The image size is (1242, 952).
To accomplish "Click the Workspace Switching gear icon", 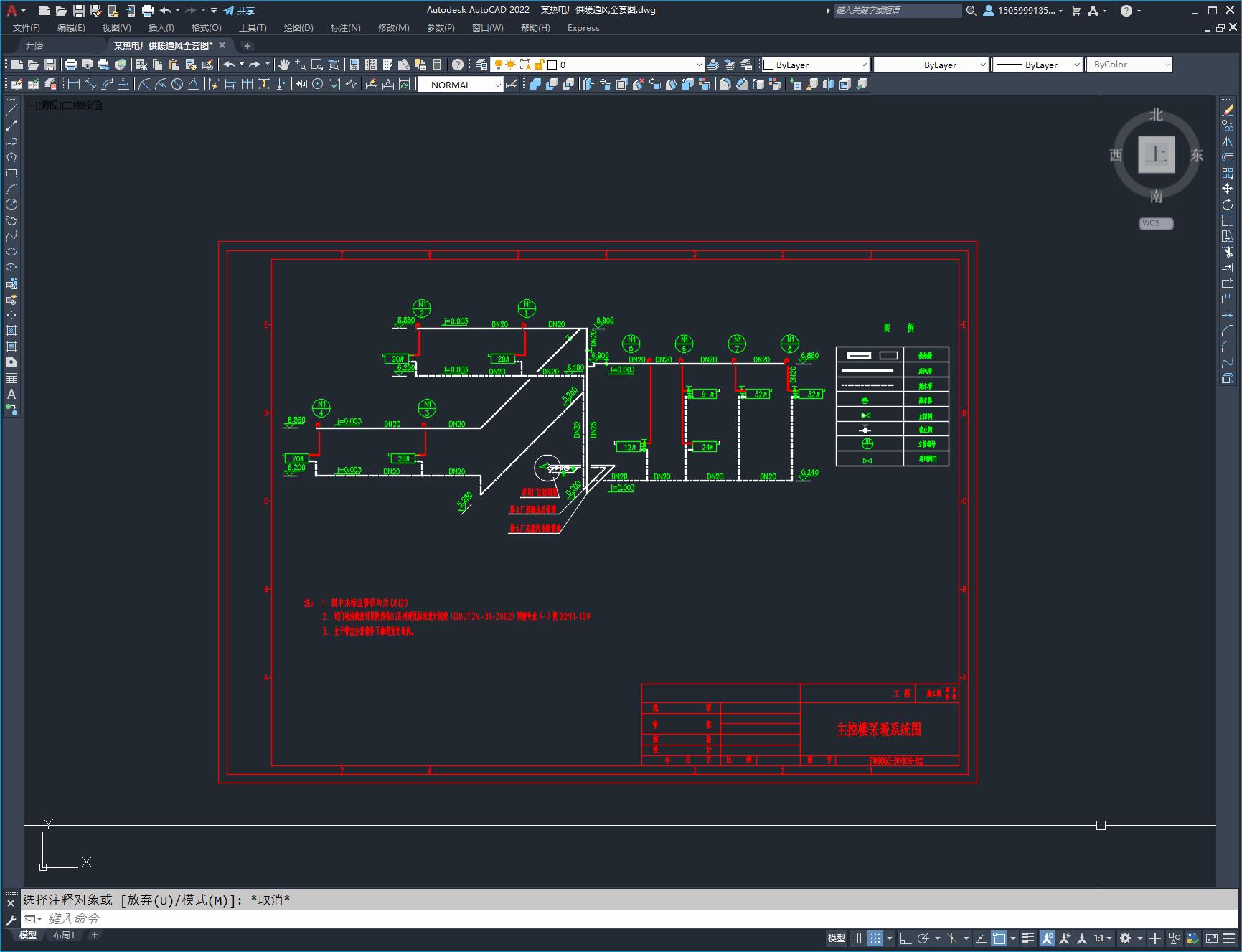I will point(1125,938).
